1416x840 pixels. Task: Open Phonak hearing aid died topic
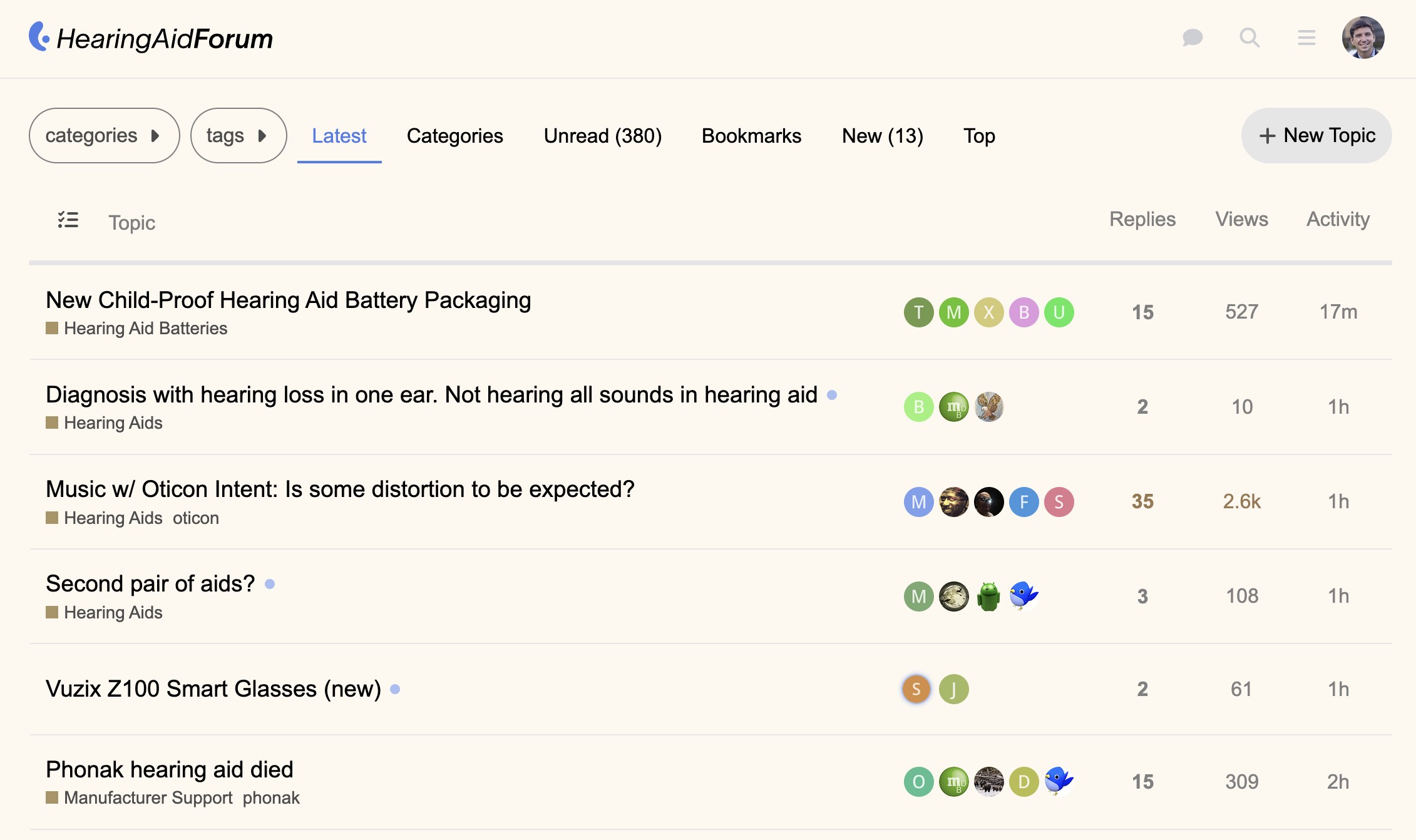(170, 770)
